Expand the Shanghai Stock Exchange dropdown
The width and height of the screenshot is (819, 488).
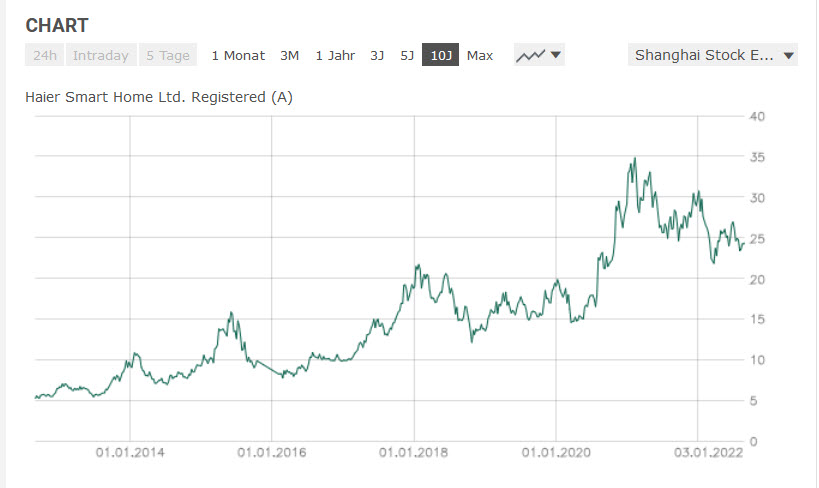pos(713,55)
